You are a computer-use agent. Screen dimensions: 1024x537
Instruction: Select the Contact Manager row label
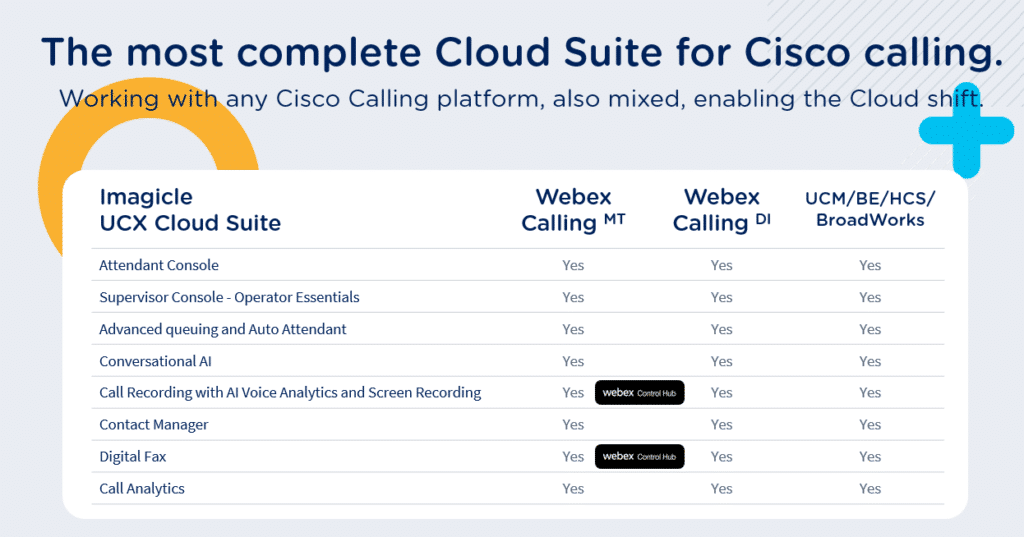pos(154,425)
